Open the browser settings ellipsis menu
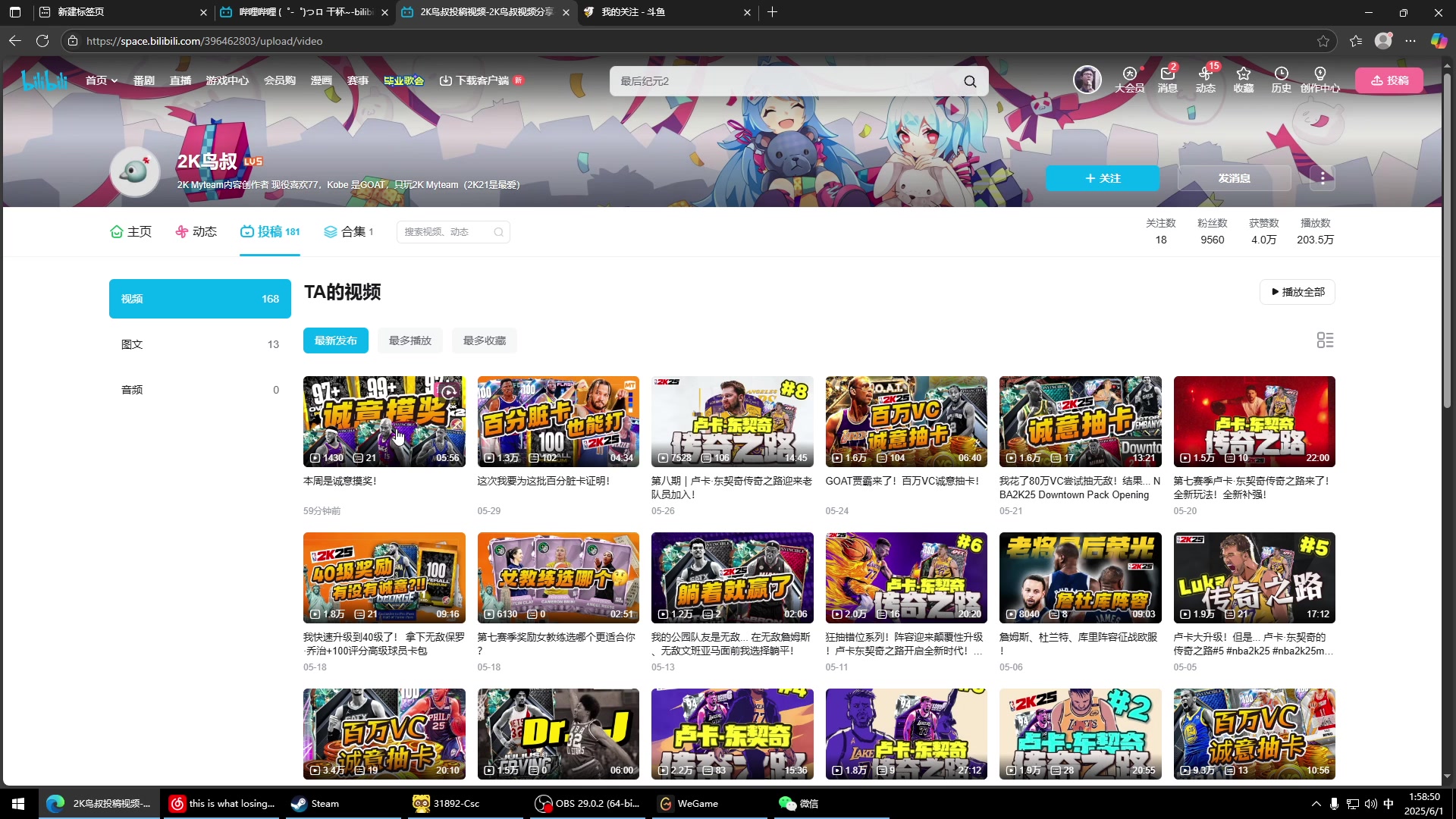The width and height of the screenshot is (1456, 819). 1410,41
